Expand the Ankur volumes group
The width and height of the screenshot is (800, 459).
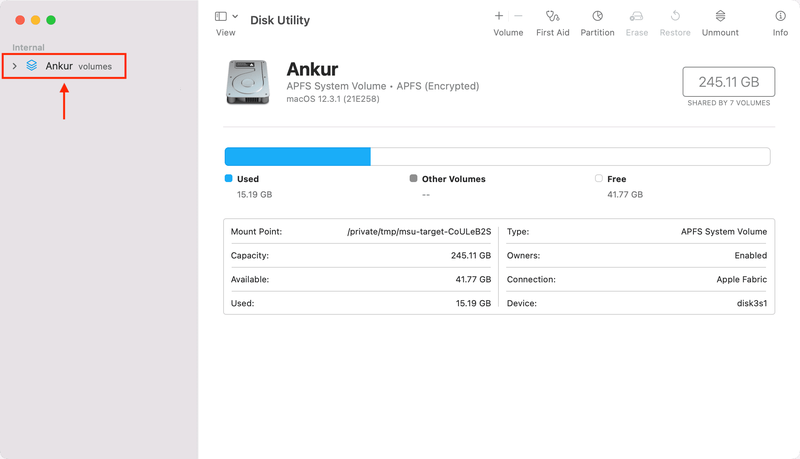15,66
